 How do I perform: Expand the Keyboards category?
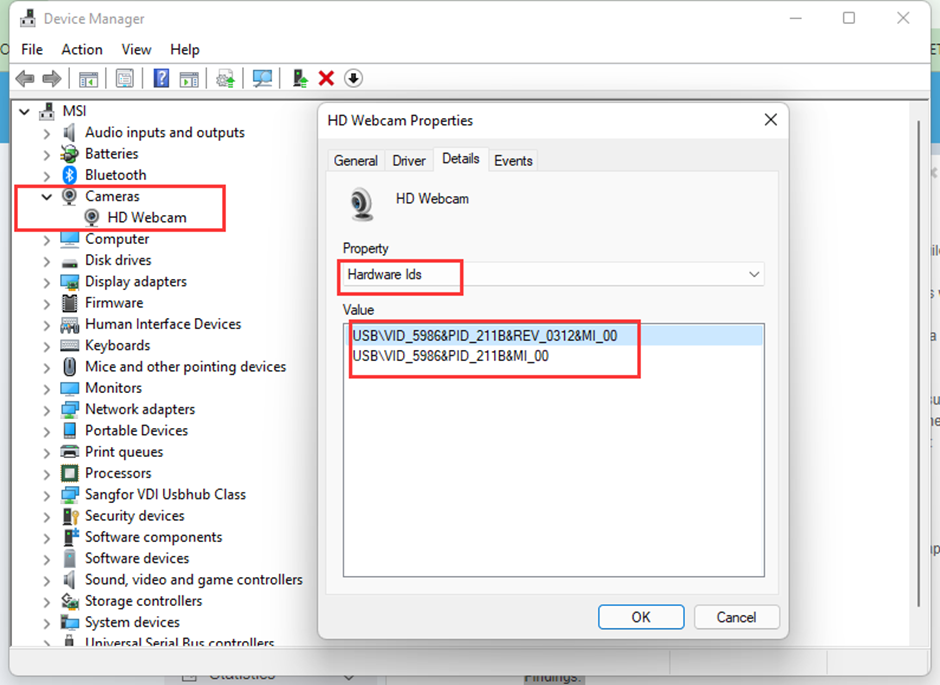[x=47, y=346]
